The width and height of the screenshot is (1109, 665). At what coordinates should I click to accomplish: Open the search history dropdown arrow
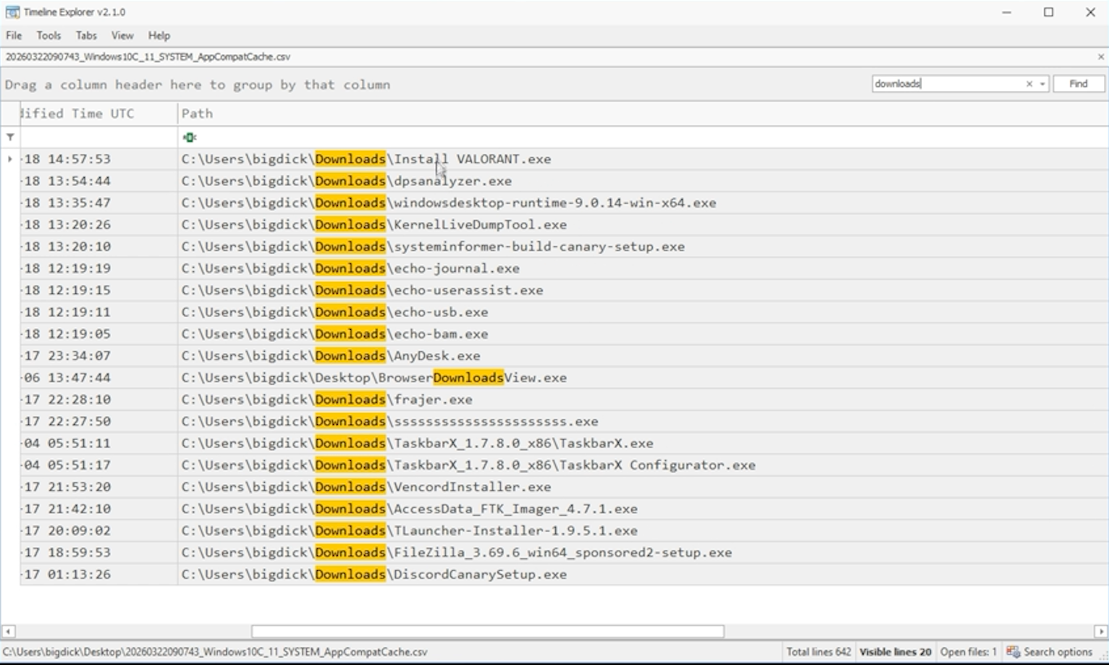1042,83
